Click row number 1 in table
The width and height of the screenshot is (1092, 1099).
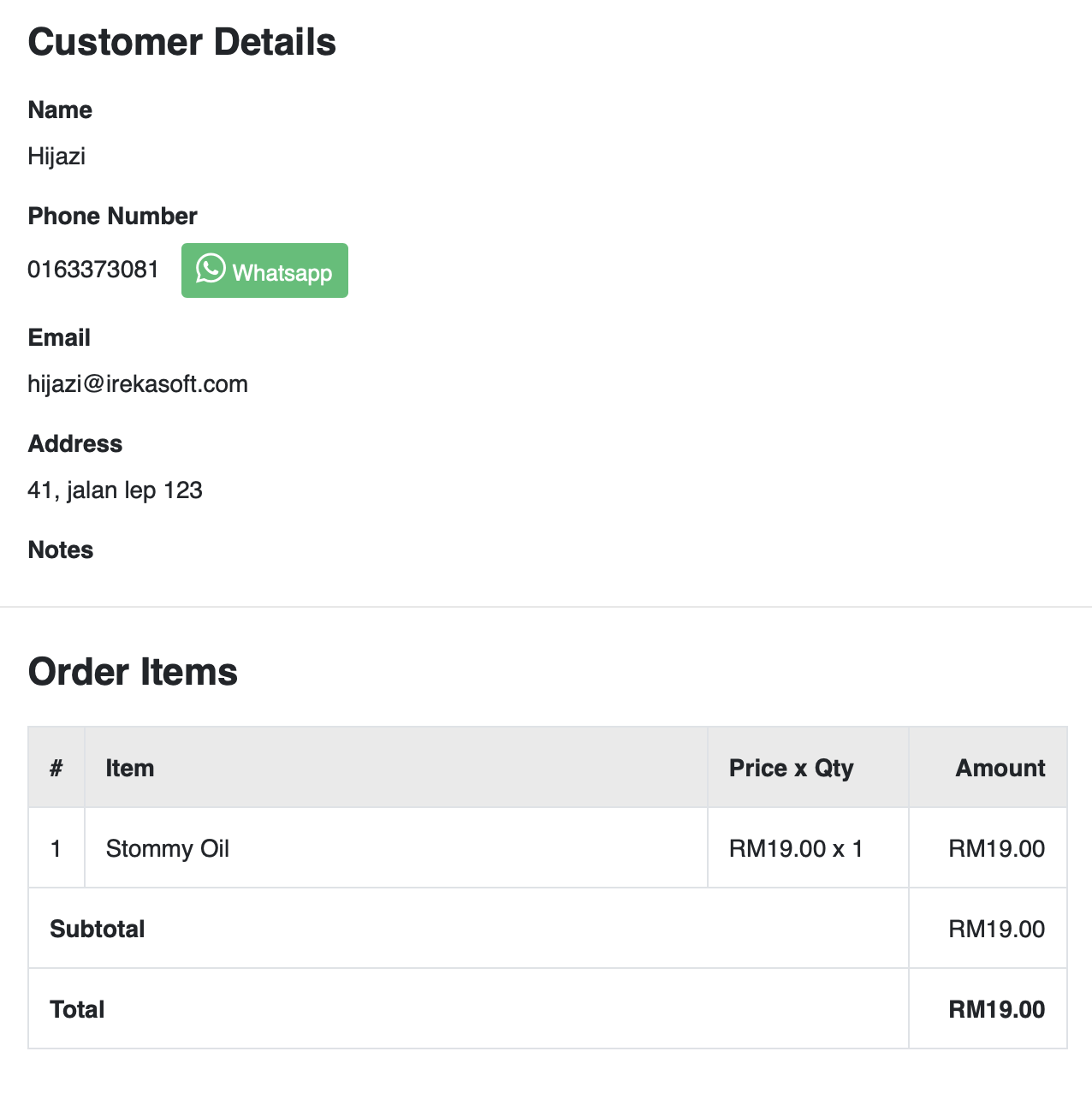(x=56, y=848)
